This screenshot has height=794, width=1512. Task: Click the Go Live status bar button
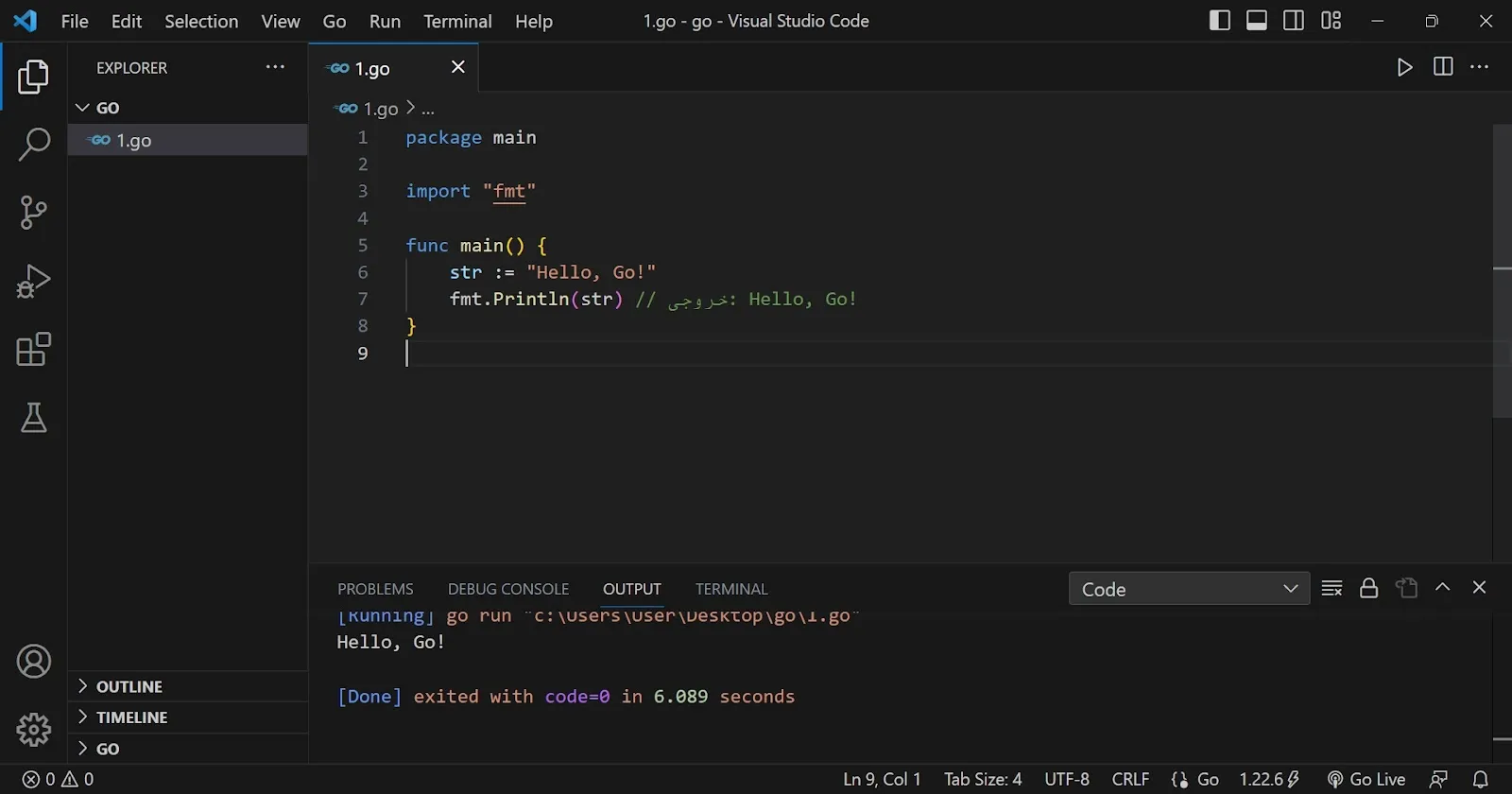pos(1366,779)
